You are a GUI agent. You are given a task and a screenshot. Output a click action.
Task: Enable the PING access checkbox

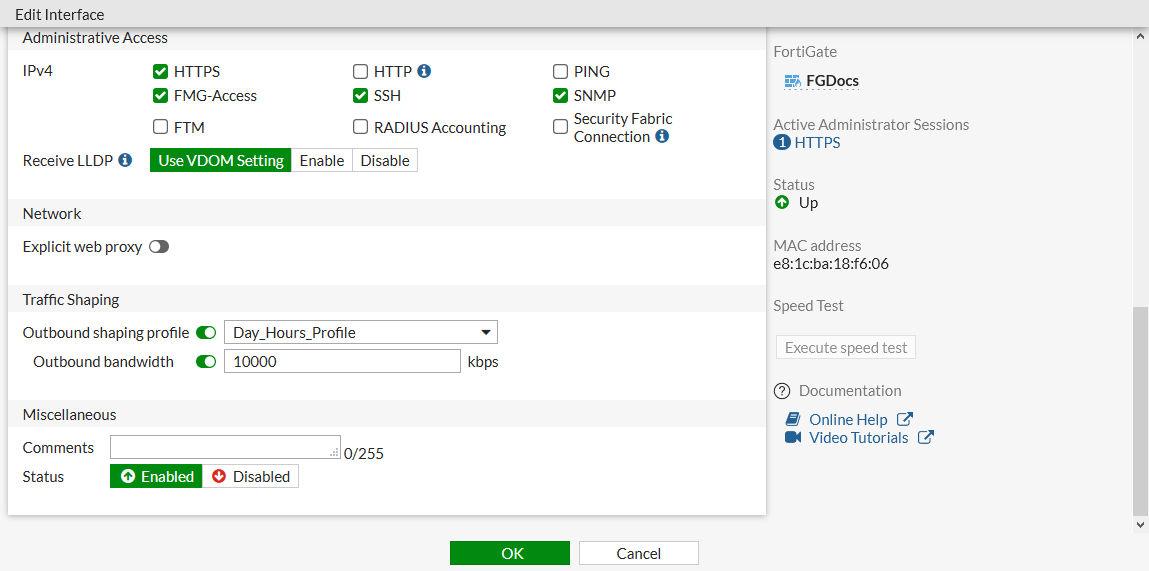tap(561, 72)
